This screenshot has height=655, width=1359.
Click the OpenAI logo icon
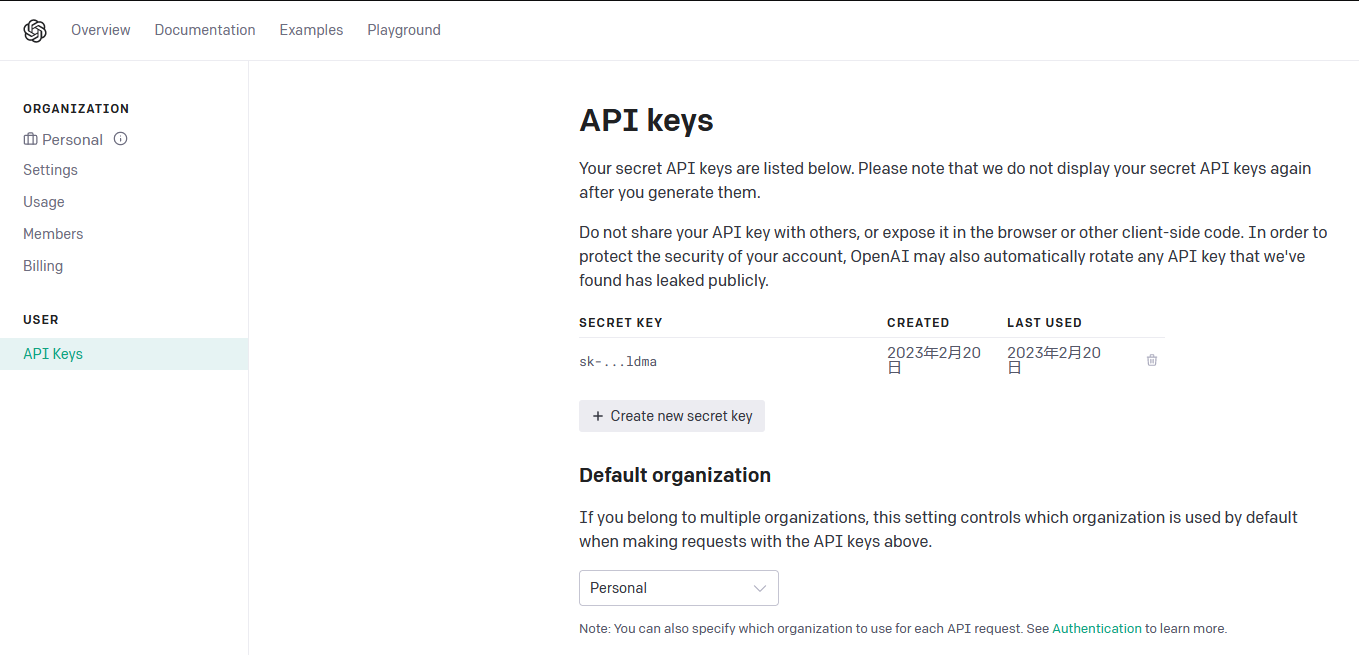pyautogui.click(x=35, y=31)
